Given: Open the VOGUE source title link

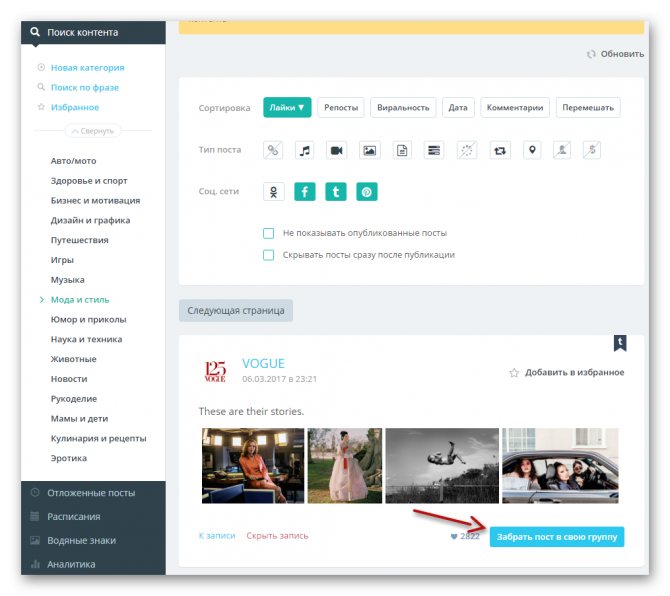Looking at the screenshot, I should (x=263, y=363).
